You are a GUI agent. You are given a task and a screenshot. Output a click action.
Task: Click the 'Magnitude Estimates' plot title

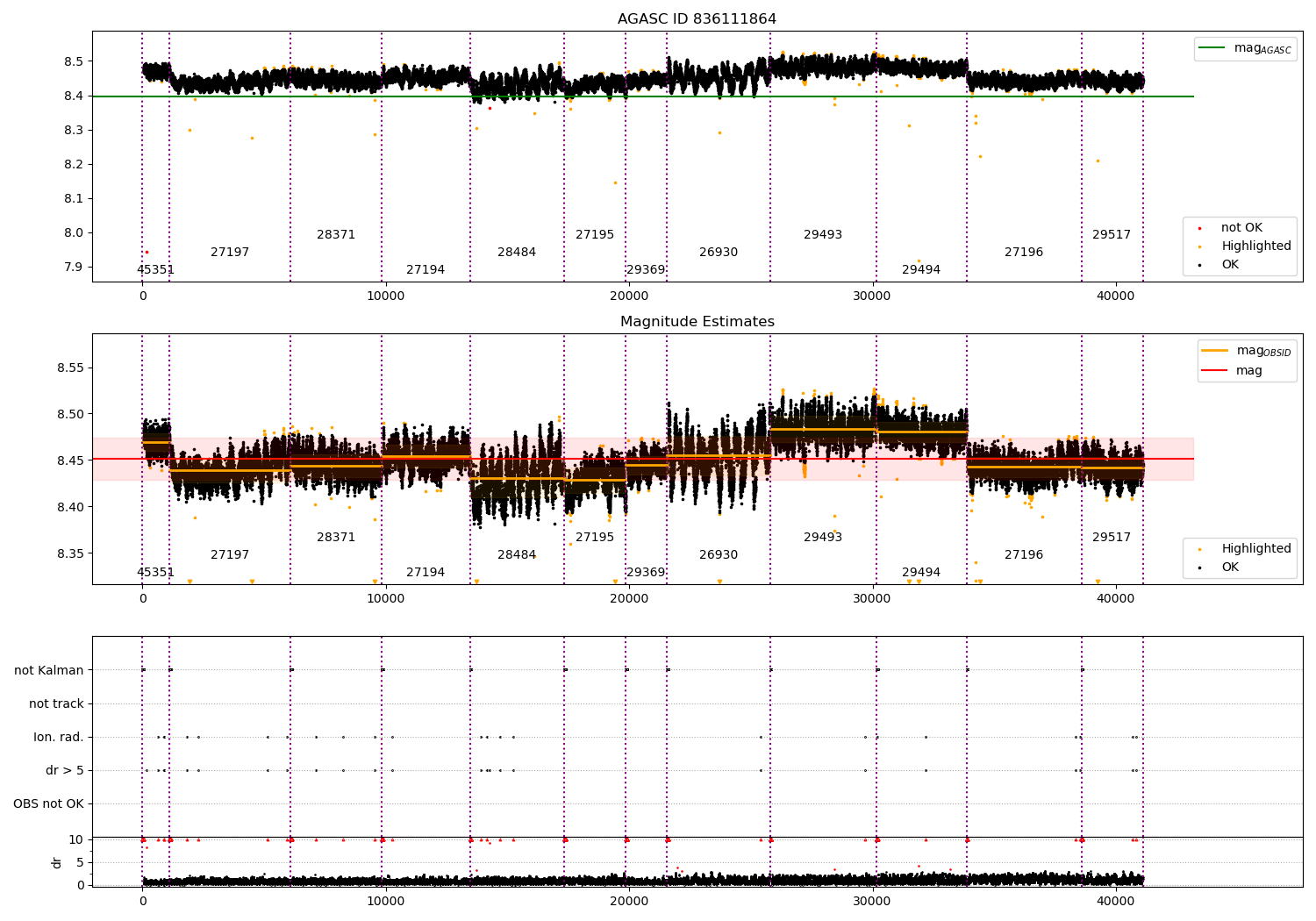pos(697,322)
